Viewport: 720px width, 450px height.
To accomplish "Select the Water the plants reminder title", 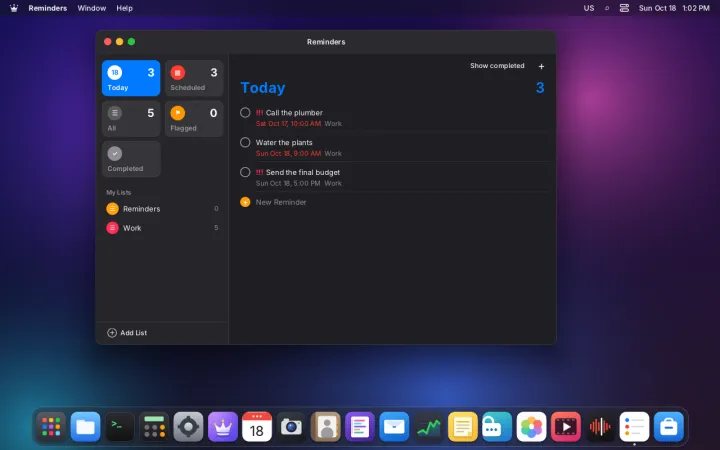I will point(284,142).
